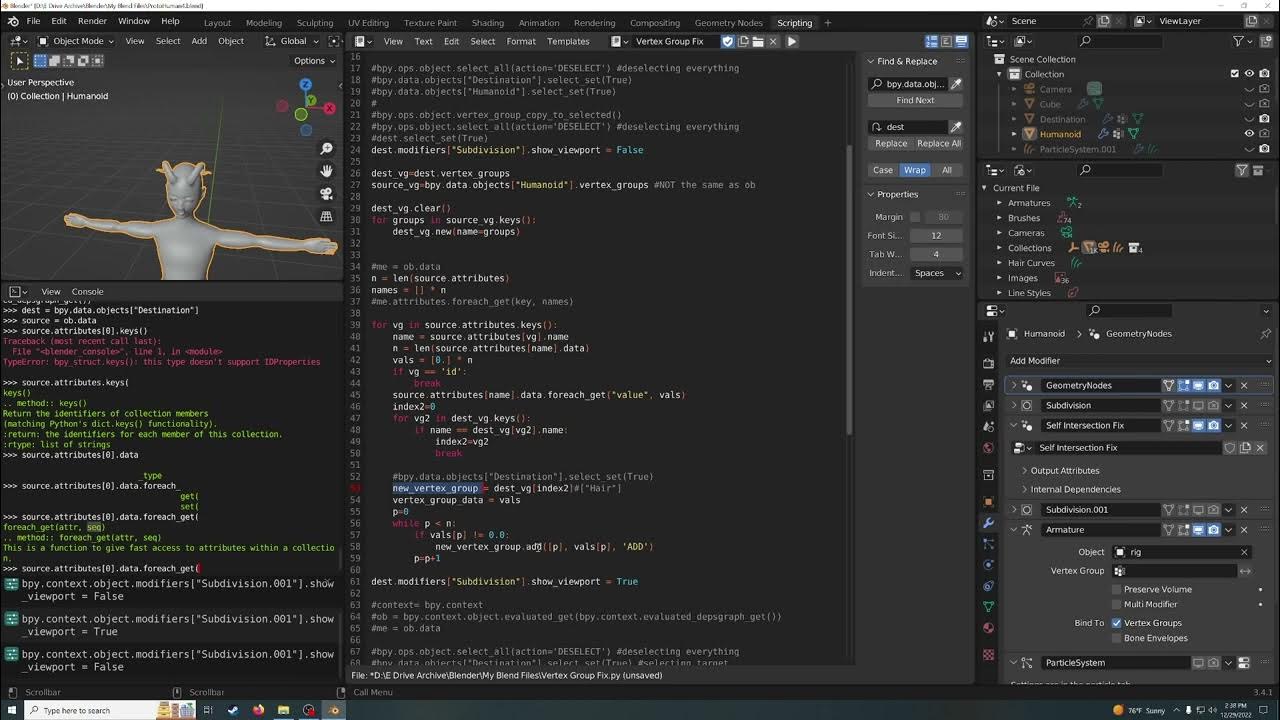The height and width of the screenshot is (720, 1280).
Task: Open the object data properties tab
Action: [x=989, y=607]
